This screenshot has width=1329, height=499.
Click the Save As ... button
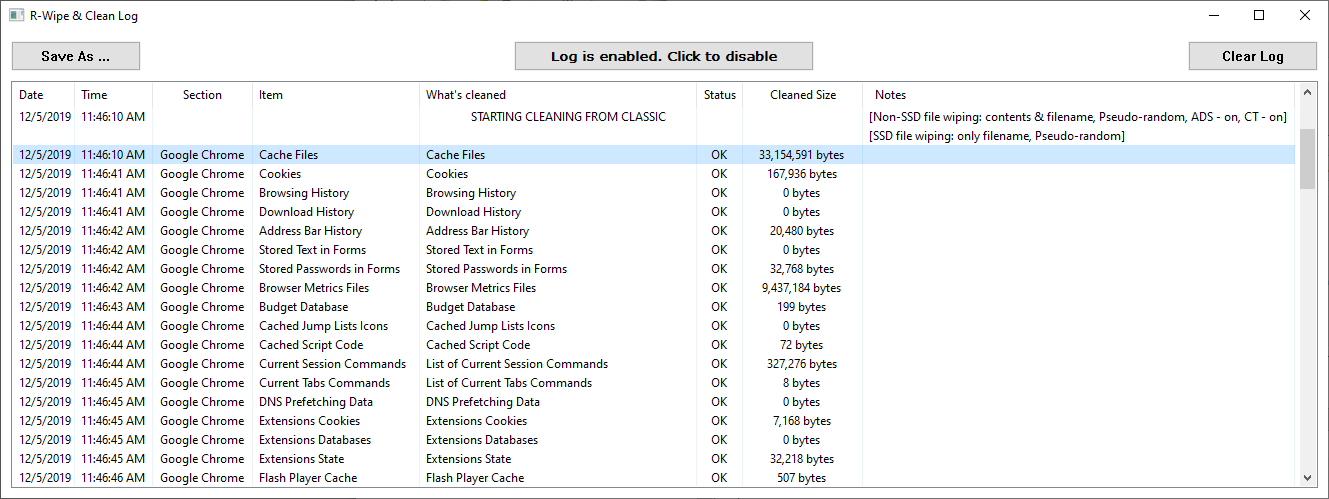coord(76,56)
